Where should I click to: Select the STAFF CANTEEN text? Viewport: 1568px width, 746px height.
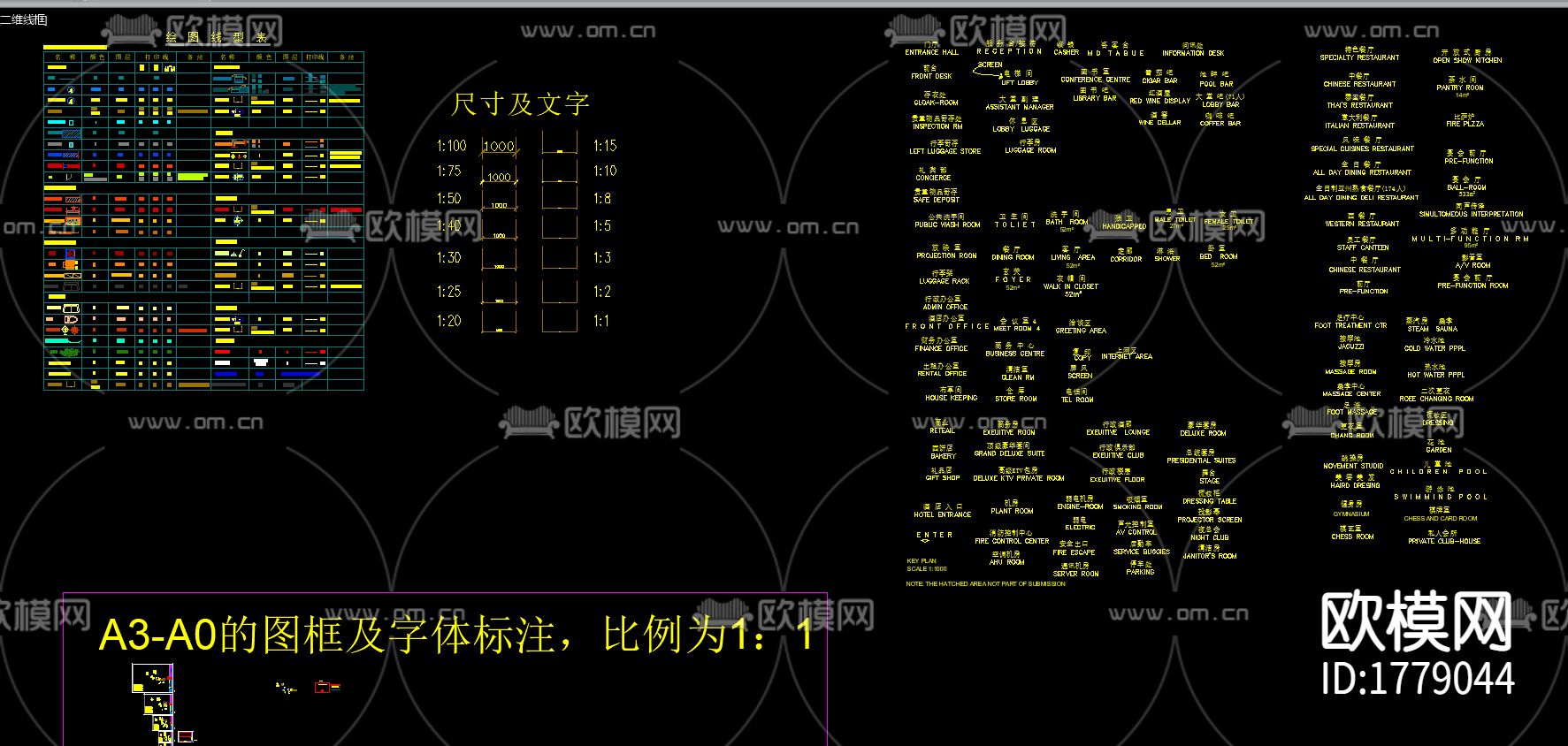pos(1362,247)
